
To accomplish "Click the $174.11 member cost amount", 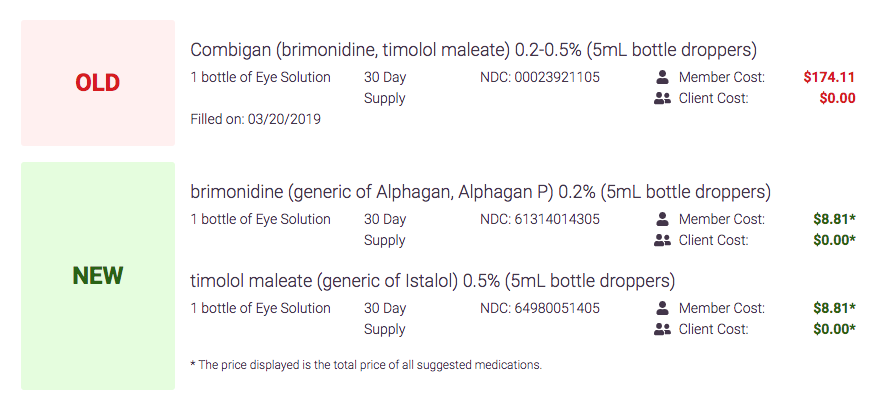I will coord(829,78).
